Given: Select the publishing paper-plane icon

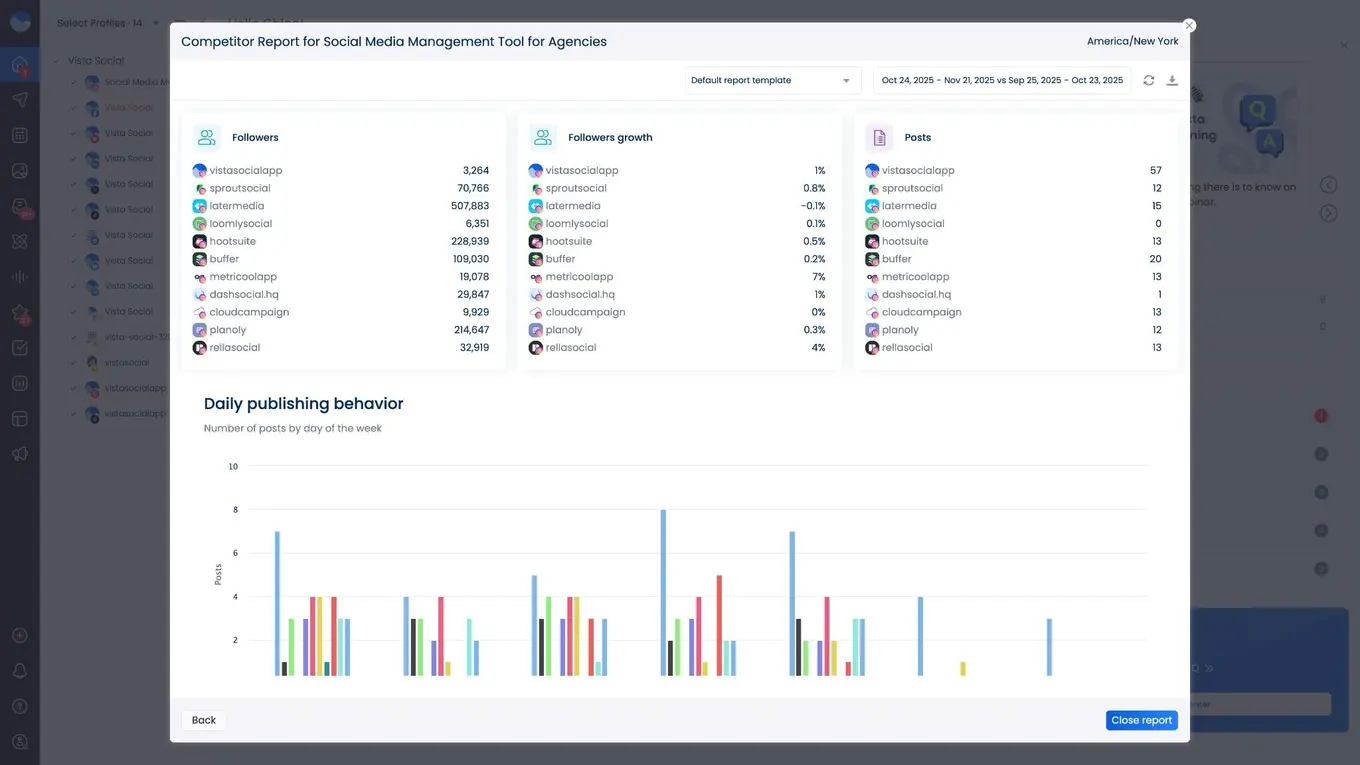Looking at the screenshot, I should point(20,99).
